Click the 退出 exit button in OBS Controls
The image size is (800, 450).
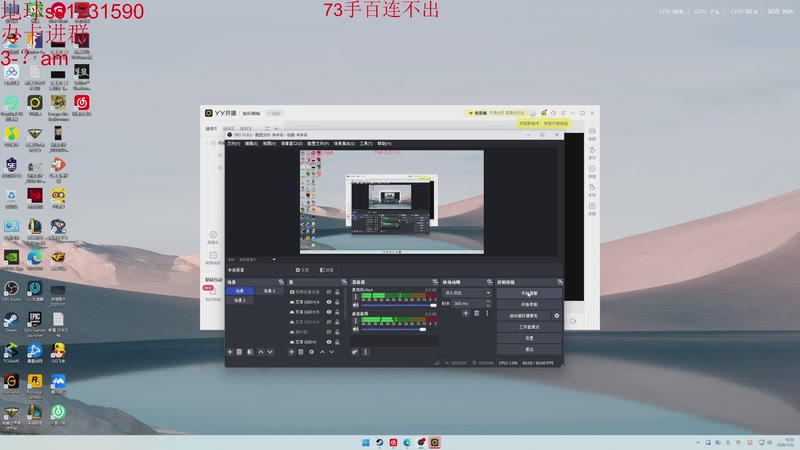529,349
